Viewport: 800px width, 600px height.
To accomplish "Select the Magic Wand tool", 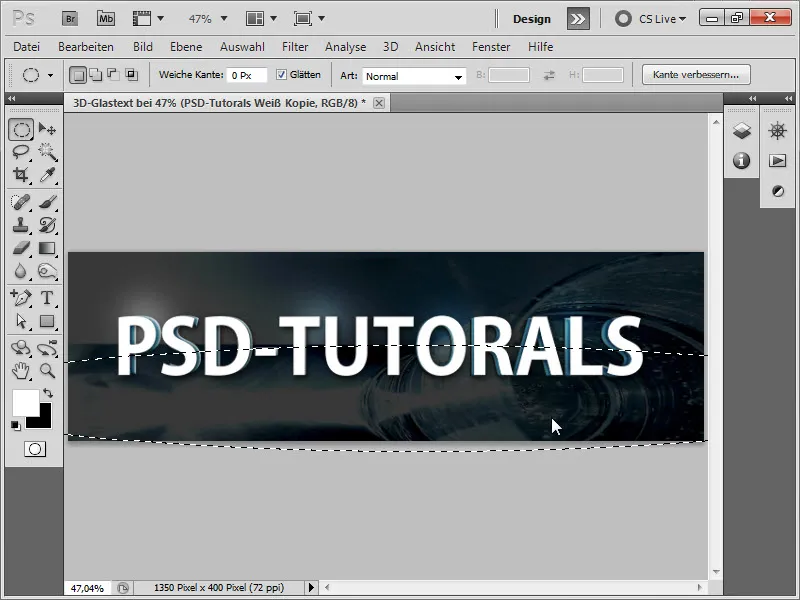I will (x=47, y=152).
